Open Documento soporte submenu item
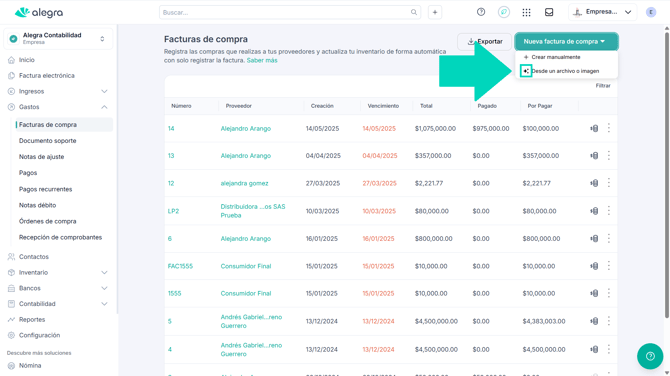670x376 pixels. click(47, 141)
